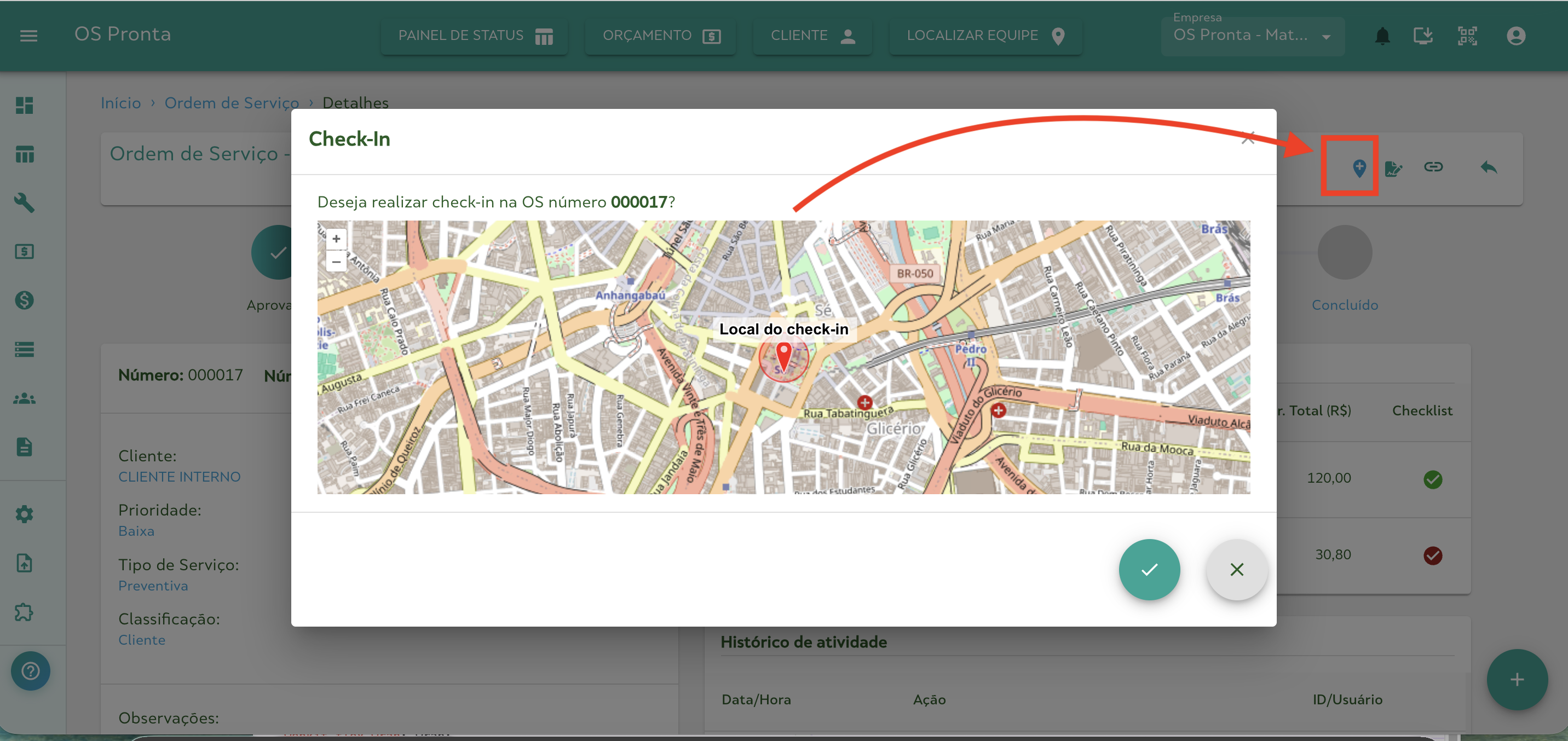Click the Concluído label
Viewport: 1568px width, 741px height.
(x=1345, y=305)
